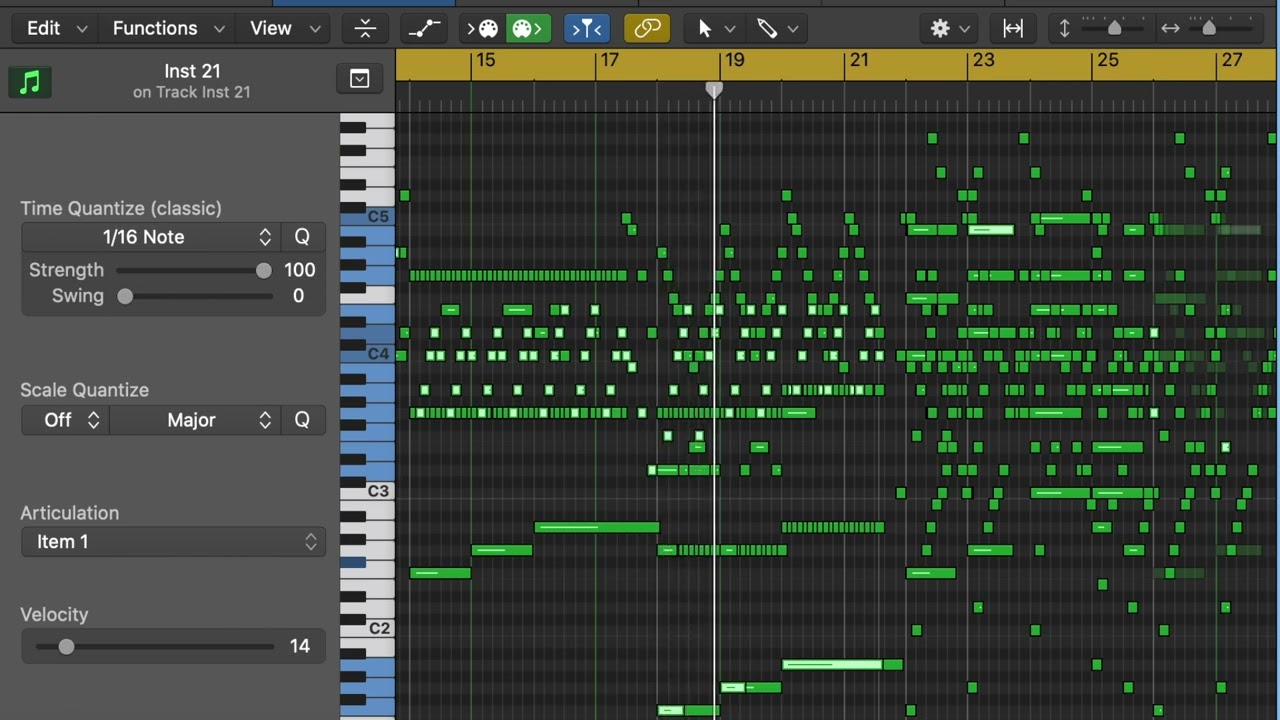This screenshot has width=1280, height=720.
Task: Click the collapse mode button in toolbar
Action: (x=365, y=28)
